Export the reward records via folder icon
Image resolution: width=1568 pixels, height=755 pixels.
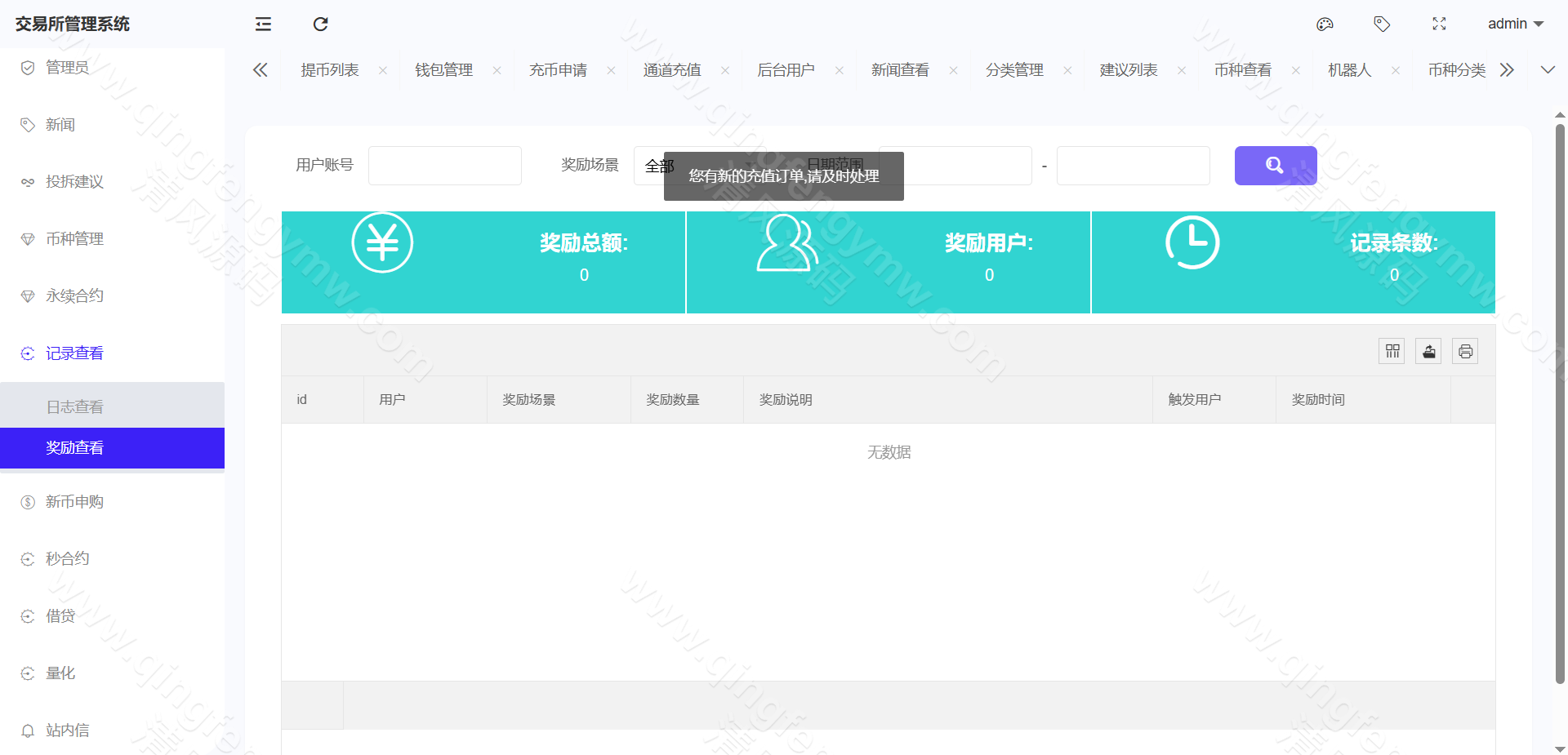(x=1428, y=351)
